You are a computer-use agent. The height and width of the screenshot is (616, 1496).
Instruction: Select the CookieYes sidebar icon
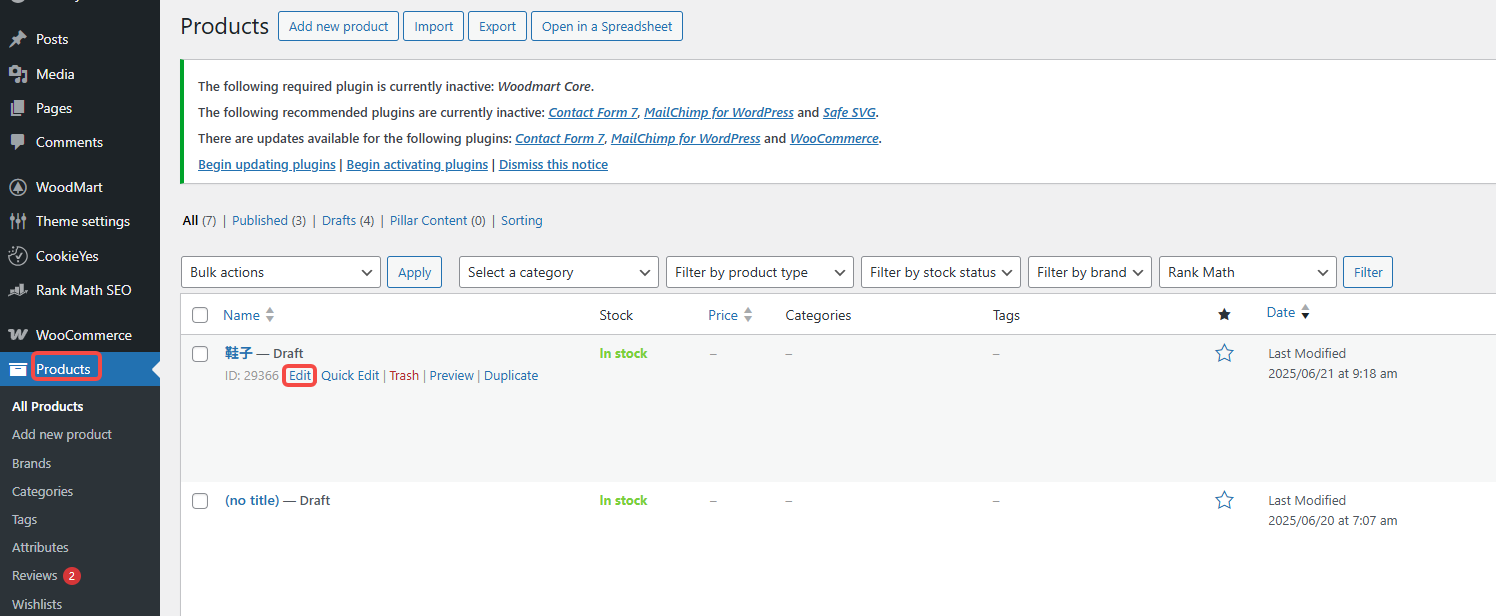[x=16, y=256]
